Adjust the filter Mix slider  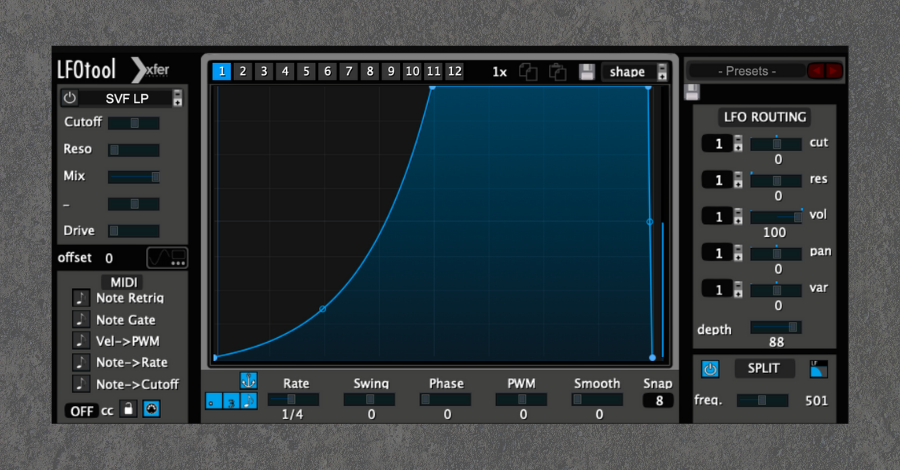pyautogui.click(x=134, y=177)
